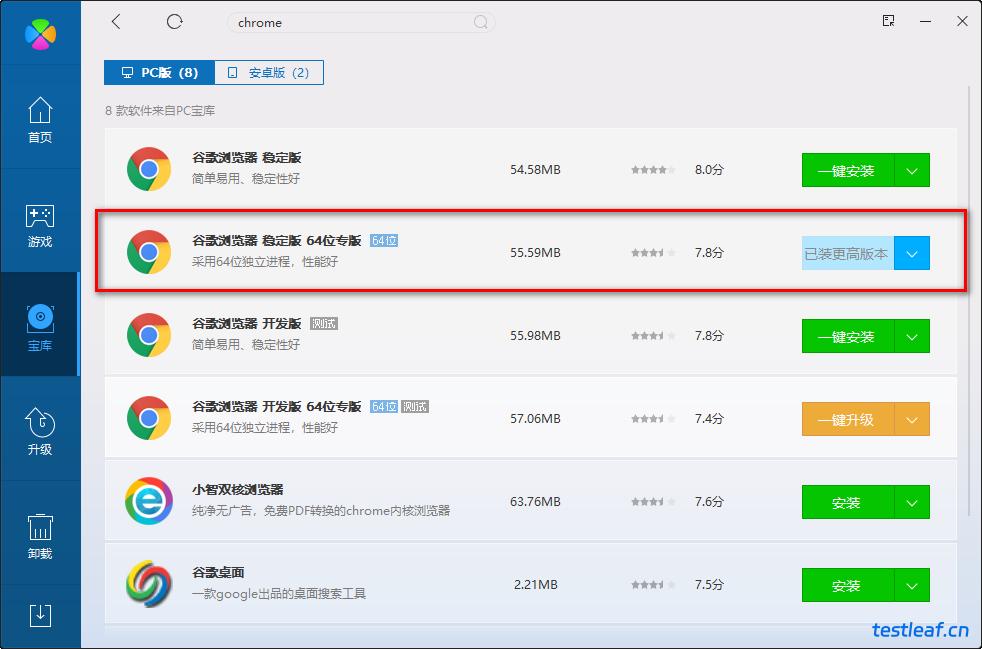Open the download manager icon in sidebar
Viewport: 982px width, 649px height.
tap(40, 614)
